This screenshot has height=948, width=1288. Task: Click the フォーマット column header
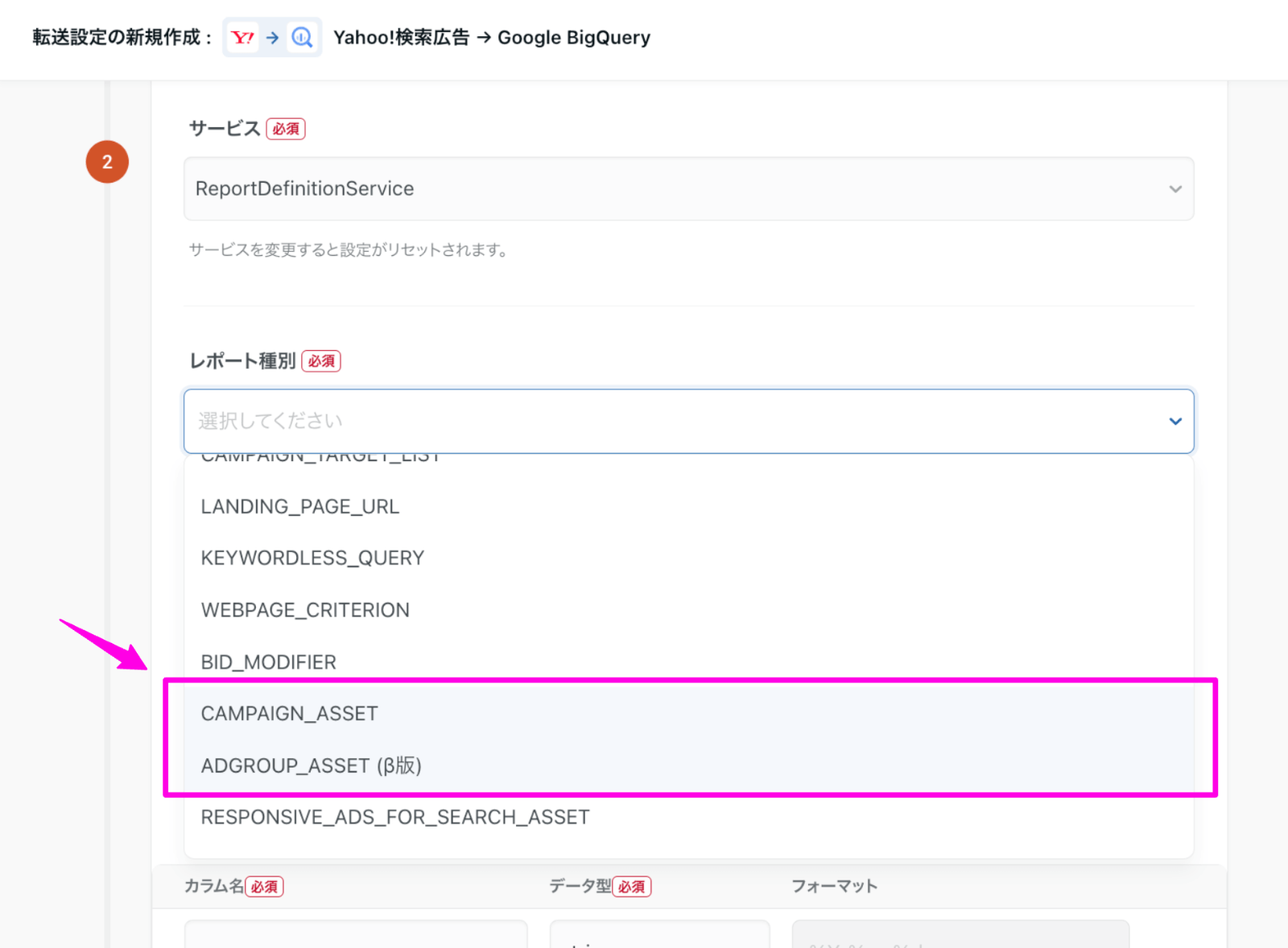pos(835,886)
